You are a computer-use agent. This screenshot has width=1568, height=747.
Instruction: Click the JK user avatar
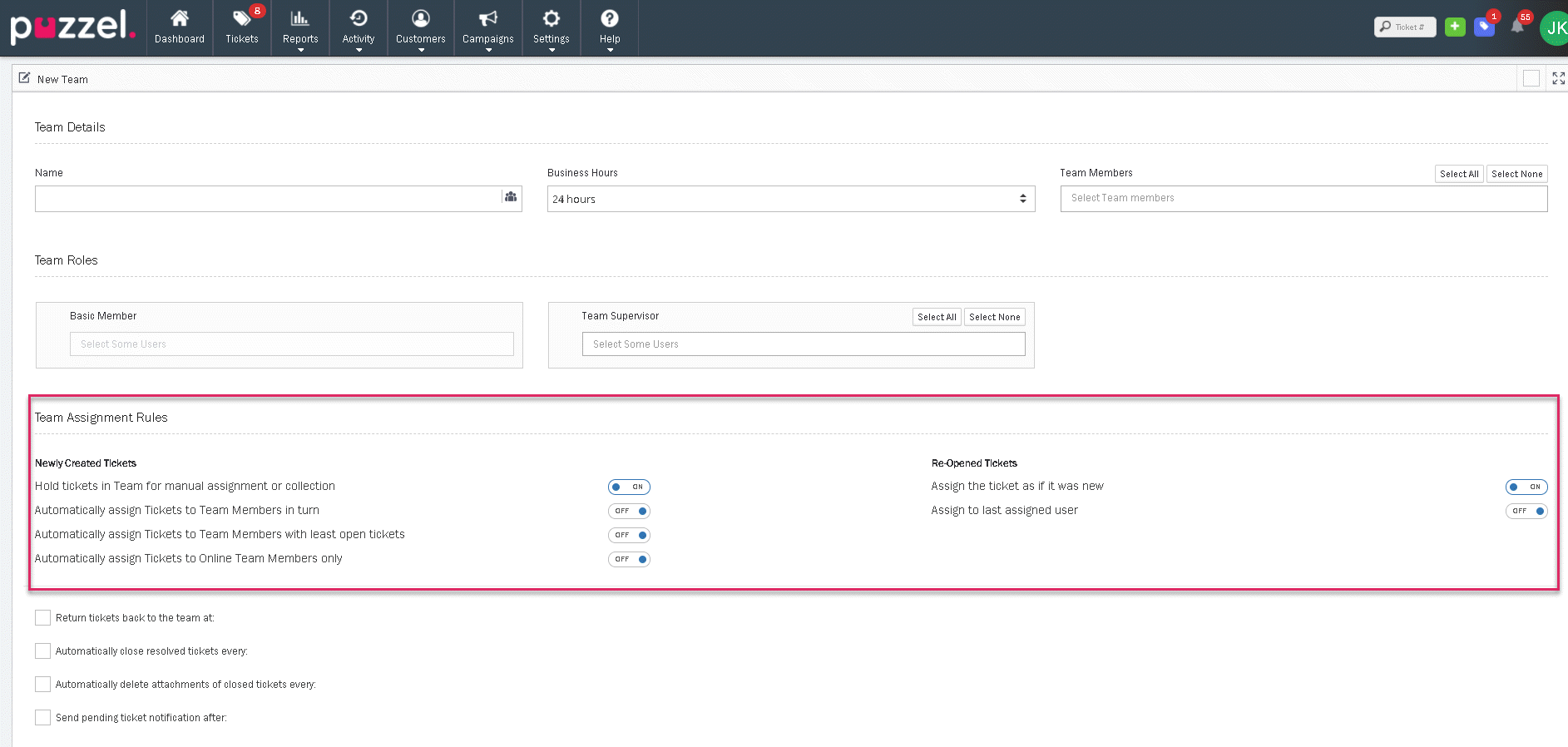point(1554,27)
